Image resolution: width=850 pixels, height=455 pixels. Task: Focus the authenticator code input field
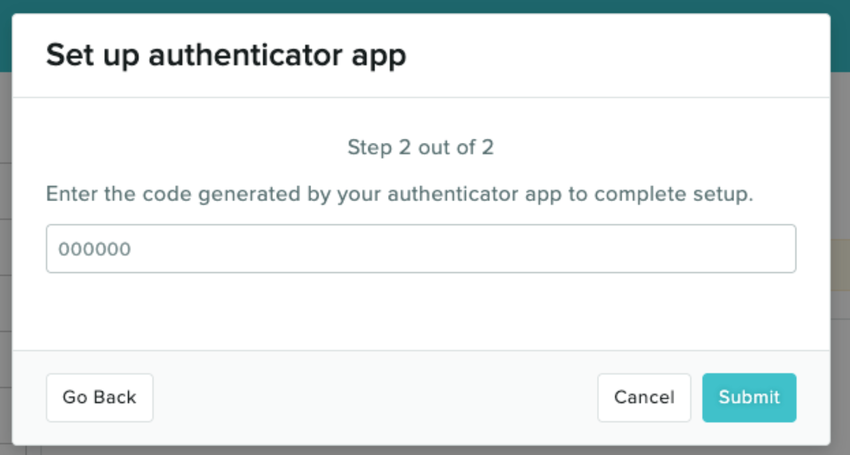(420, 249)
